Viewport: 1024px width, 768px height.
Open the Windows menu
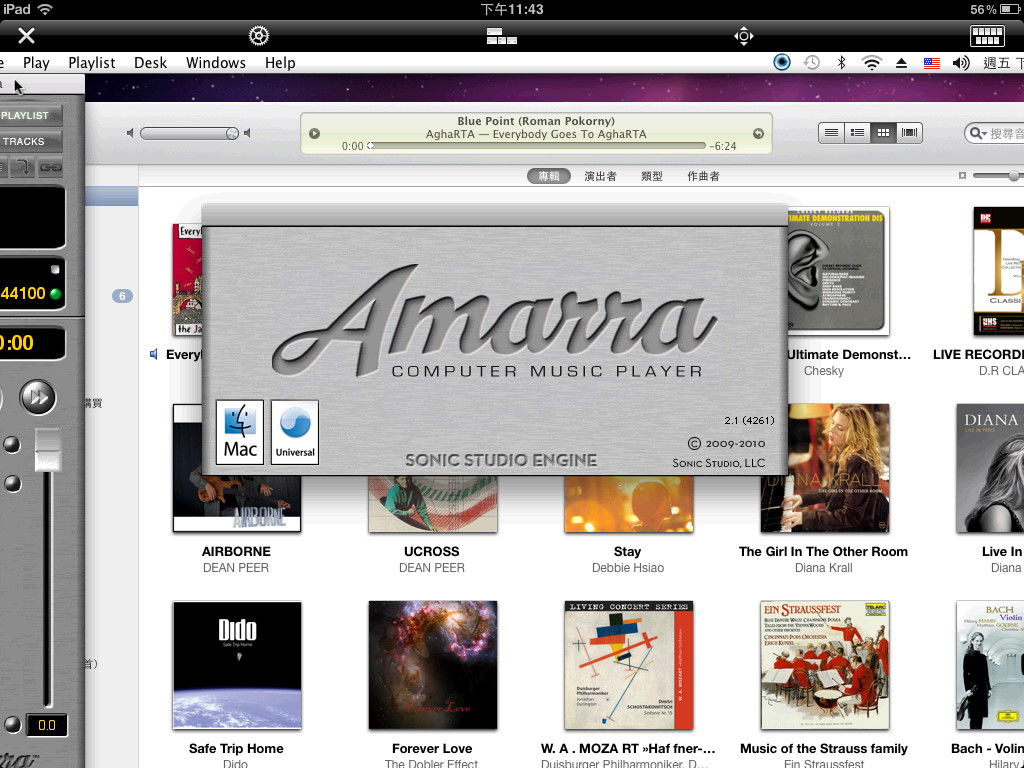tap(216, 63)
